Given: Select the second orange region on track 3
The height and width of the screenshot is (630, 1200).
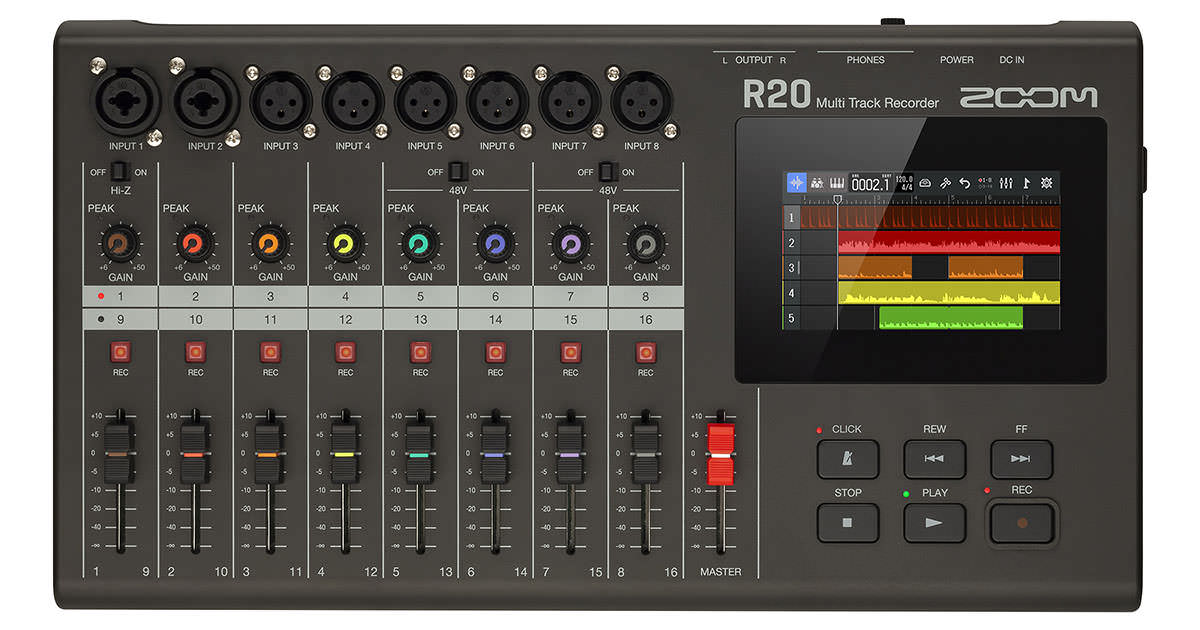Looking at the screenshot, I should point(985,268).
